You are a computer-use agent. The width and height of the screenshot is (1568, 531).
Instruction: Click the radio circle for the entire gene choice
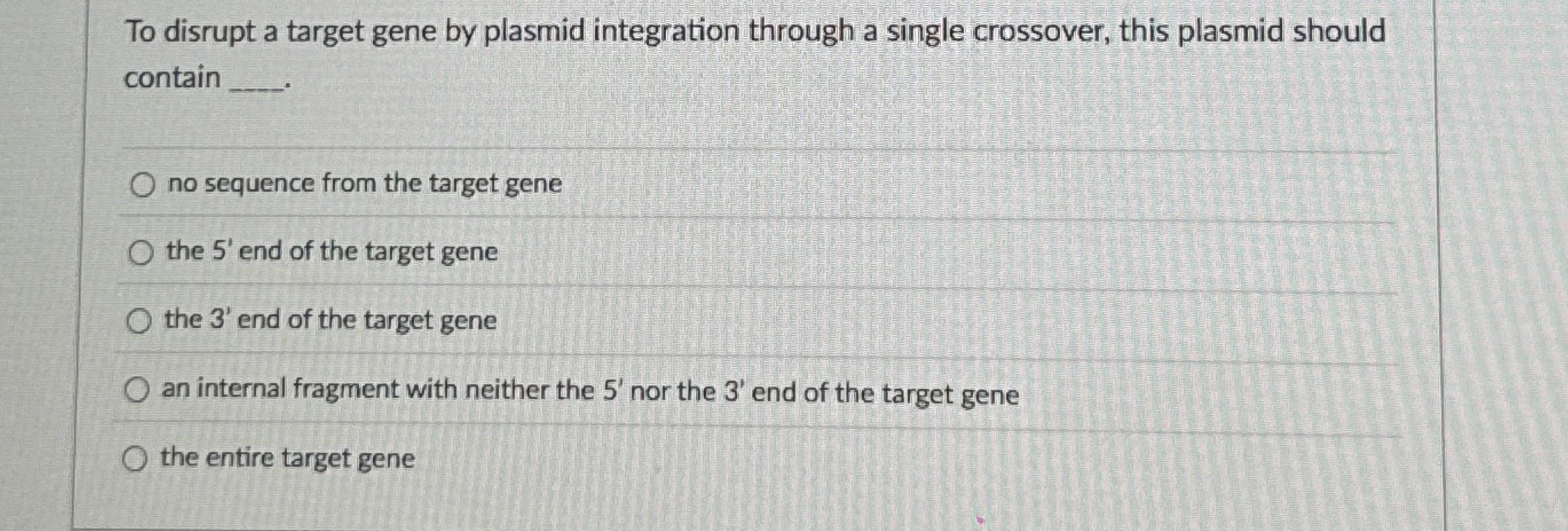(136, 458)
